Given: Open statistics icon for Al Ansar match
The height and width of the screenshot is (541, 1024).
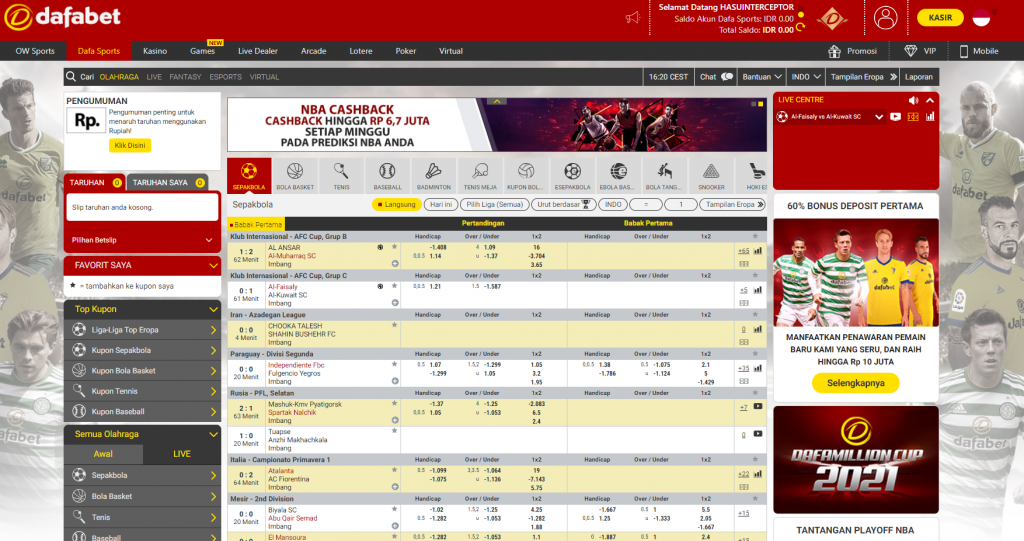Looking at the screenshot, I should [758, 251].
